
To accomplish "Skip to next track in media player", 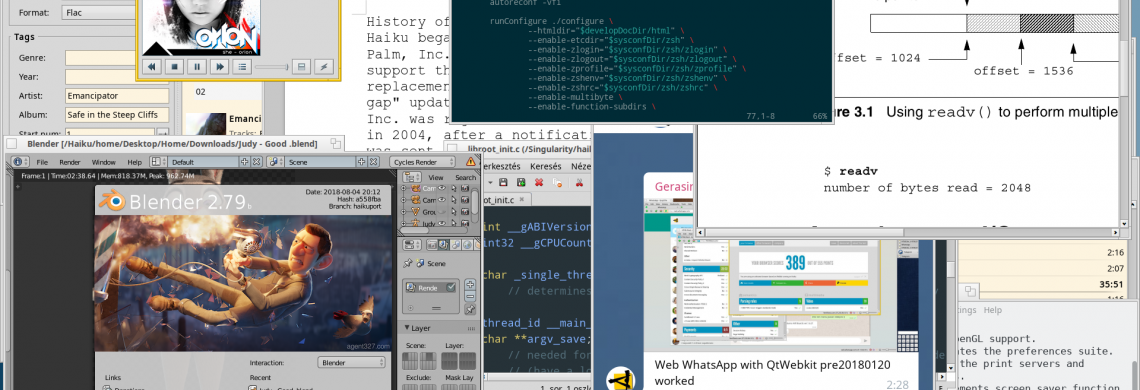I will [219, 67].
